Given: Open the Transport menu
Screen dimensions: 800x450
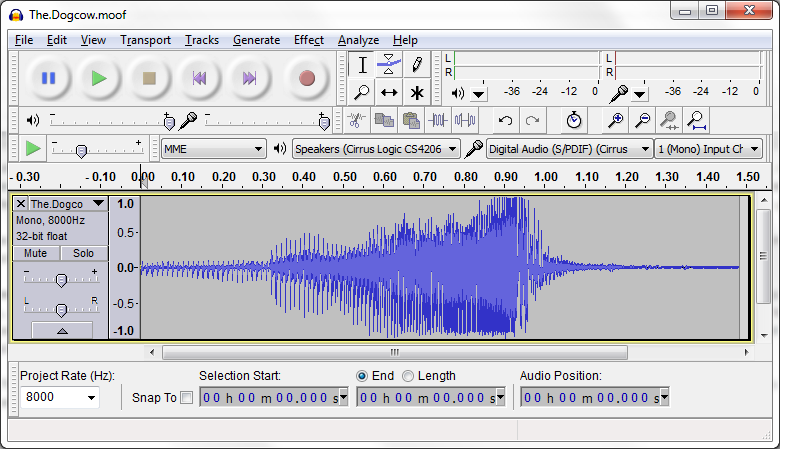Looking at the screenshot, I should 145,40.
